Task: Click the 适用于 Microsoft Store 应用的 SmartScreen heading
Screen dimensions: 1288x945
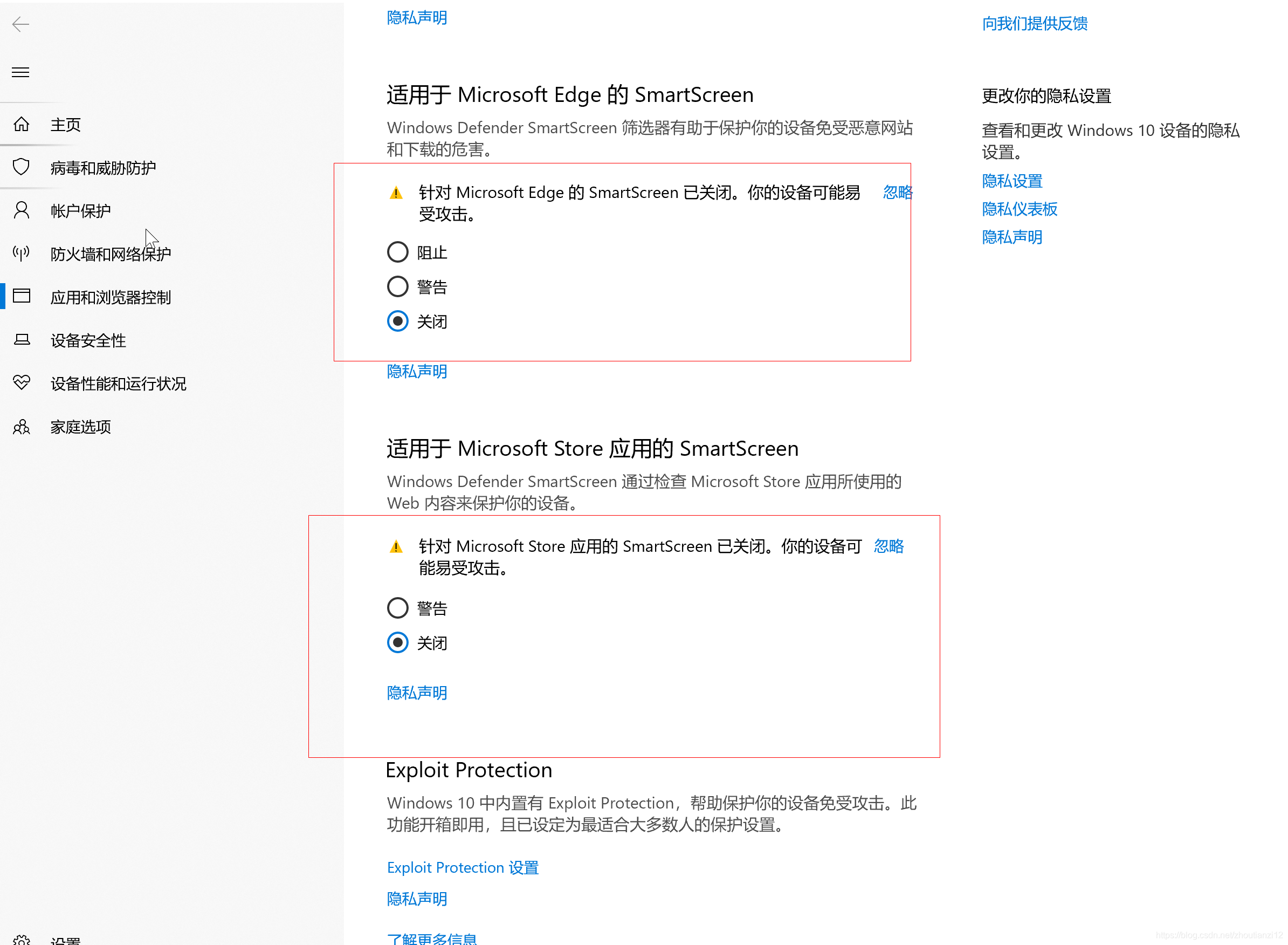Action: point(593,449)
